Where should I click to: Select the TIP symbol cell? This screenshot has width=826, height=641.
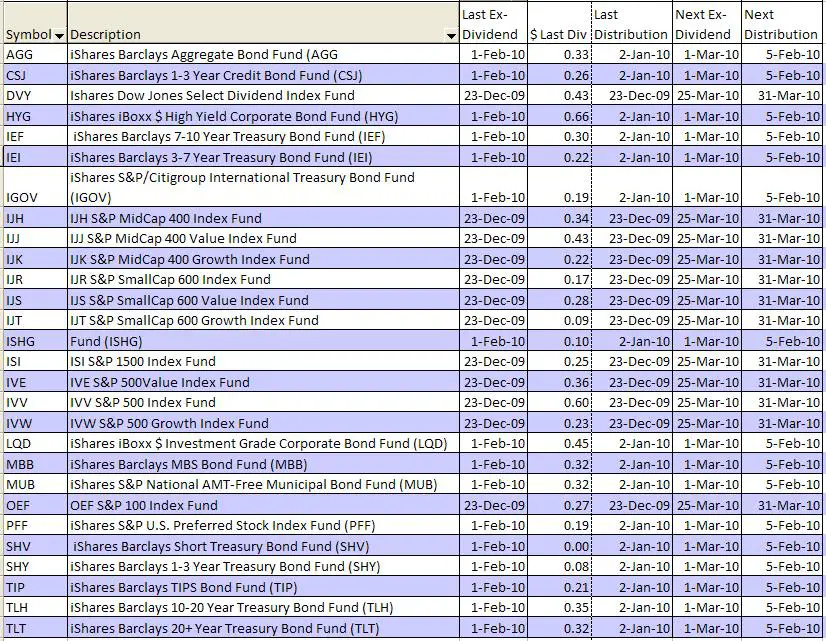pyautogui.click(x=35, y=587)
